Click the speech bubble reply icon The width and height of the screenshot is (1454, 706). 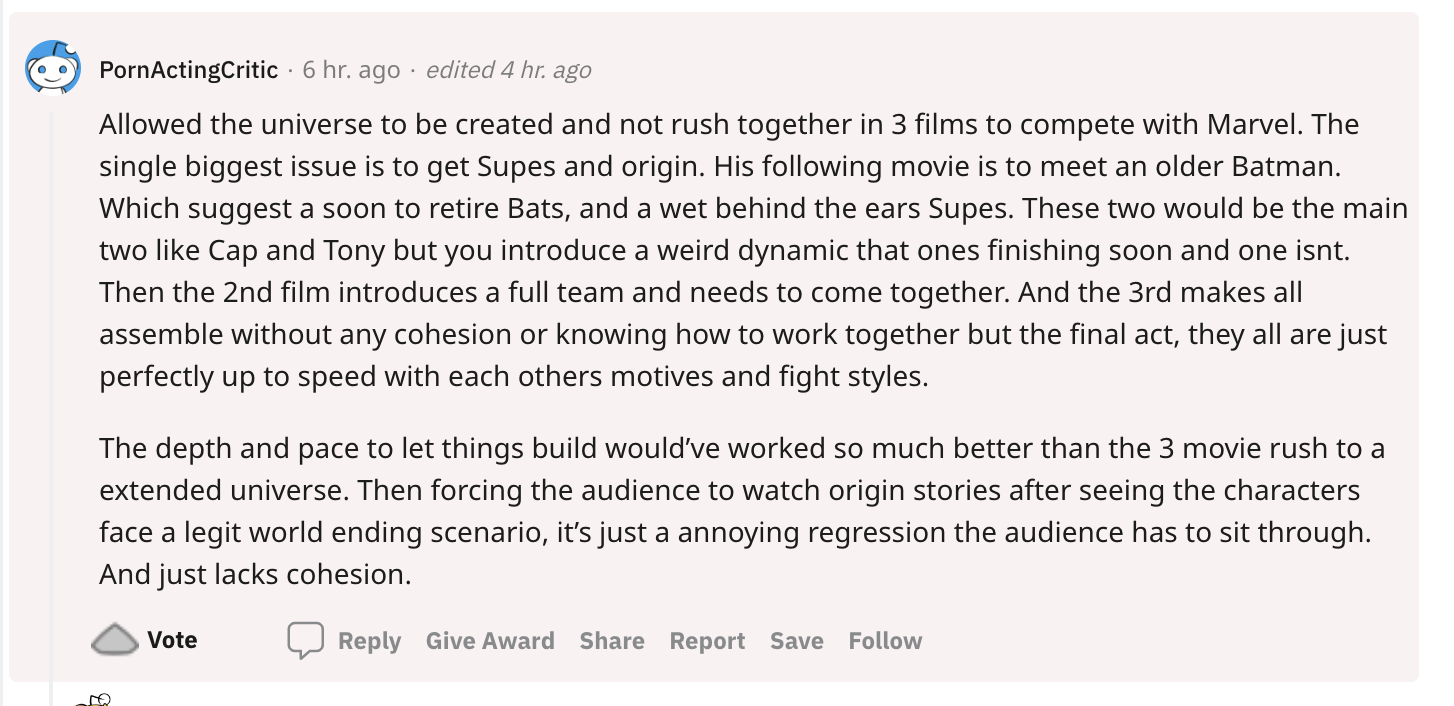tap(306, 640)
